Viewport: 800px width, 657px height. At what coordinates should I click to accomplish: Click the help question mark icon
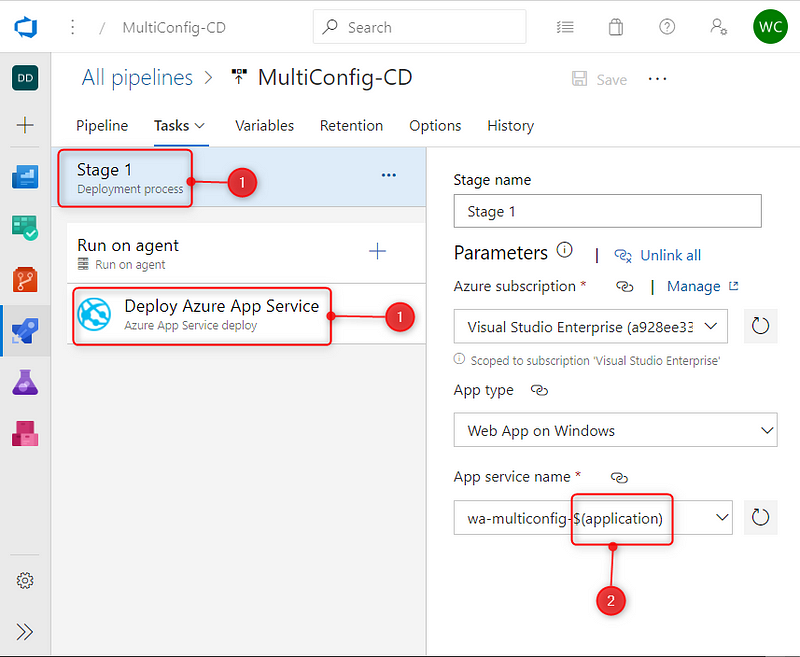click(x=667, y=27)
